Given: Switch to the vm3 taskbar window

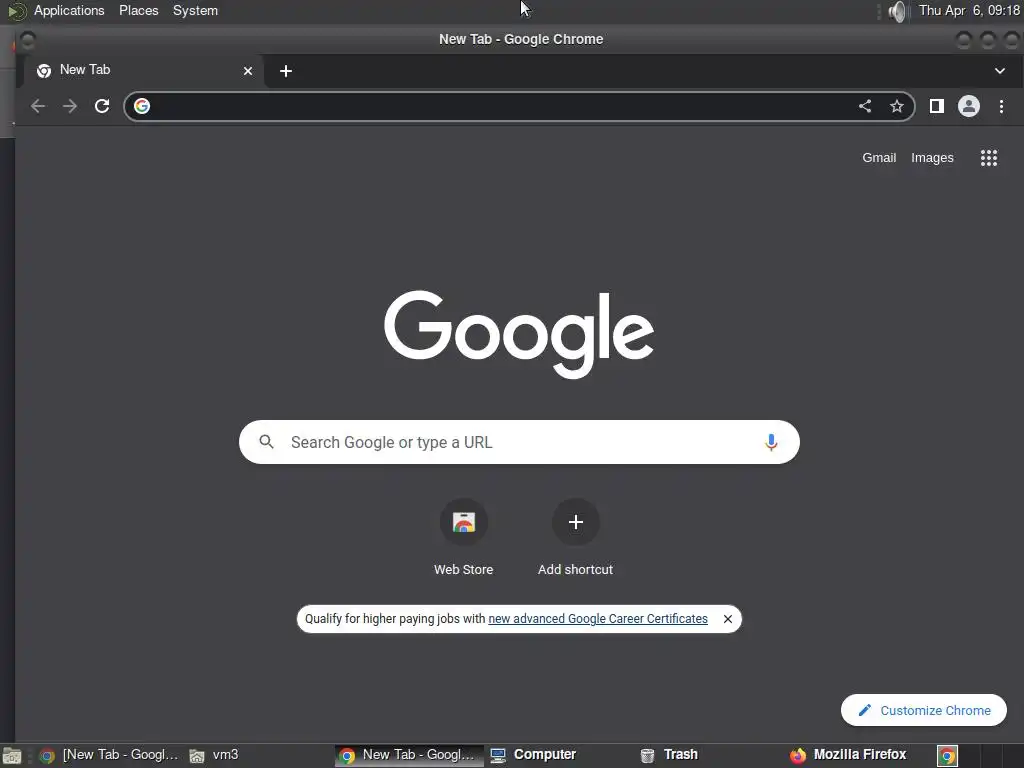Looking at the screenshot, I should 214,755.
